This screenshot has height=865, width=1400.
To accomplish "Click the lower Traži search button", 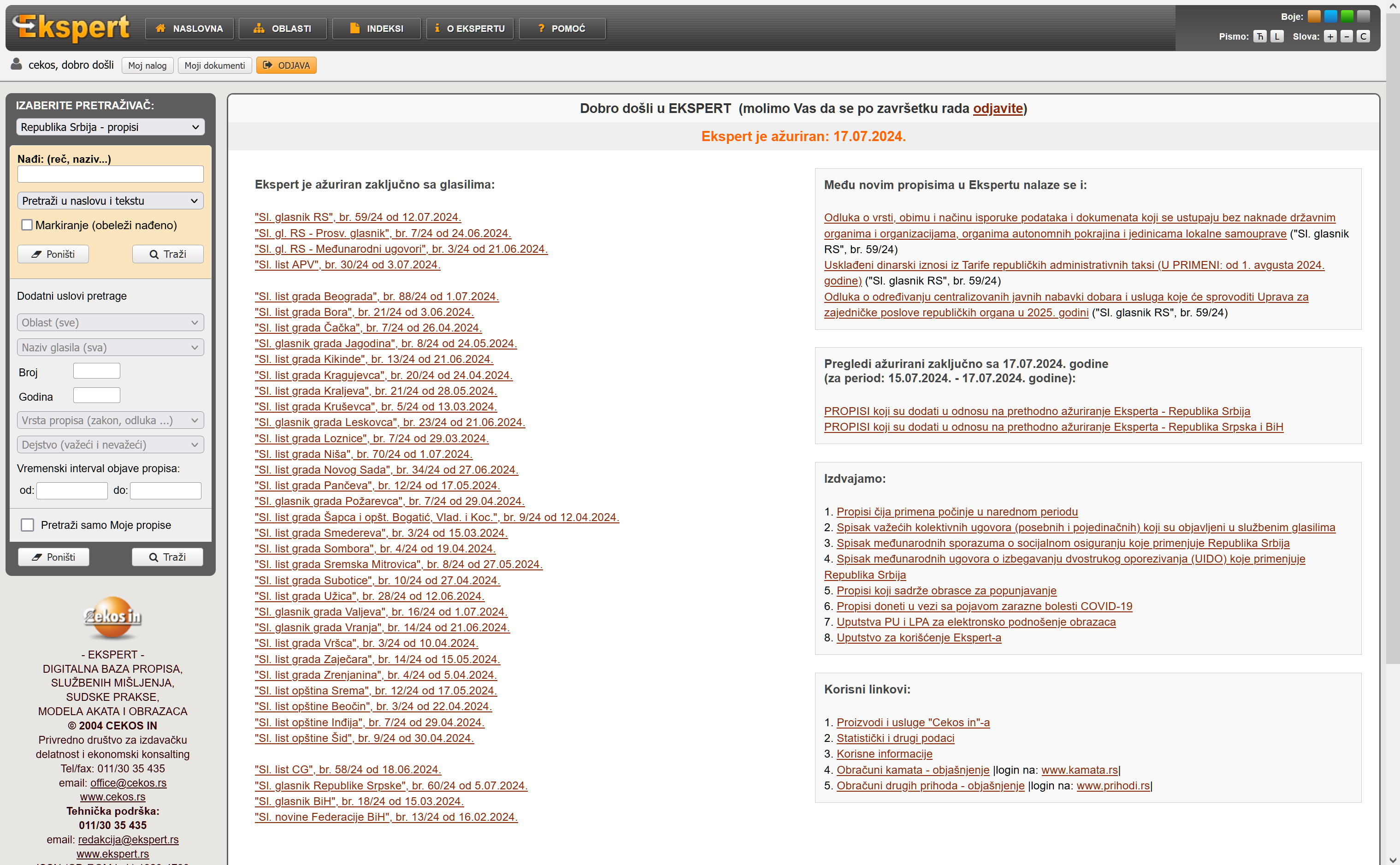I will [x=167, y=557].
